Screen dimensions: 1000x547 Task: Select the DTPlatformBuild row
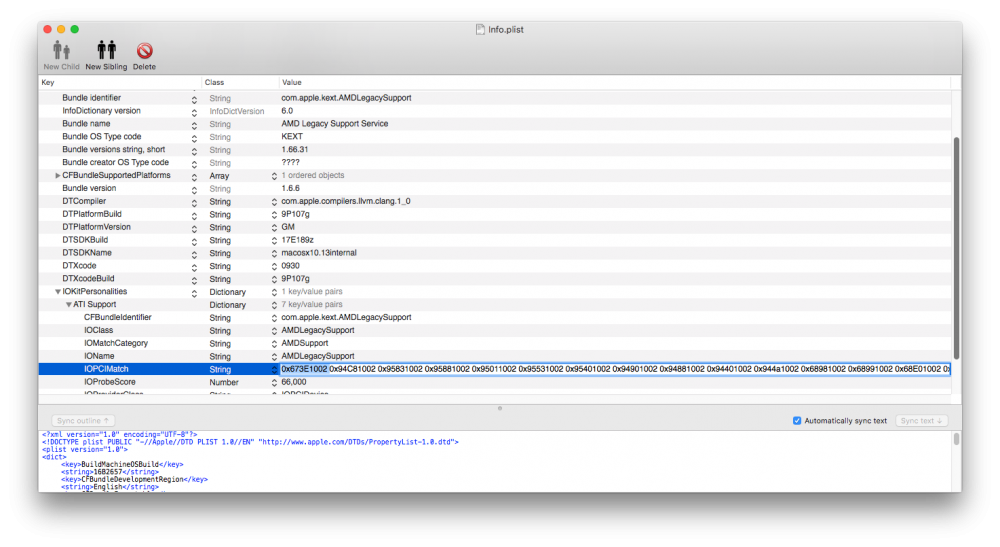pyautogui.click(x=495, y=214)
